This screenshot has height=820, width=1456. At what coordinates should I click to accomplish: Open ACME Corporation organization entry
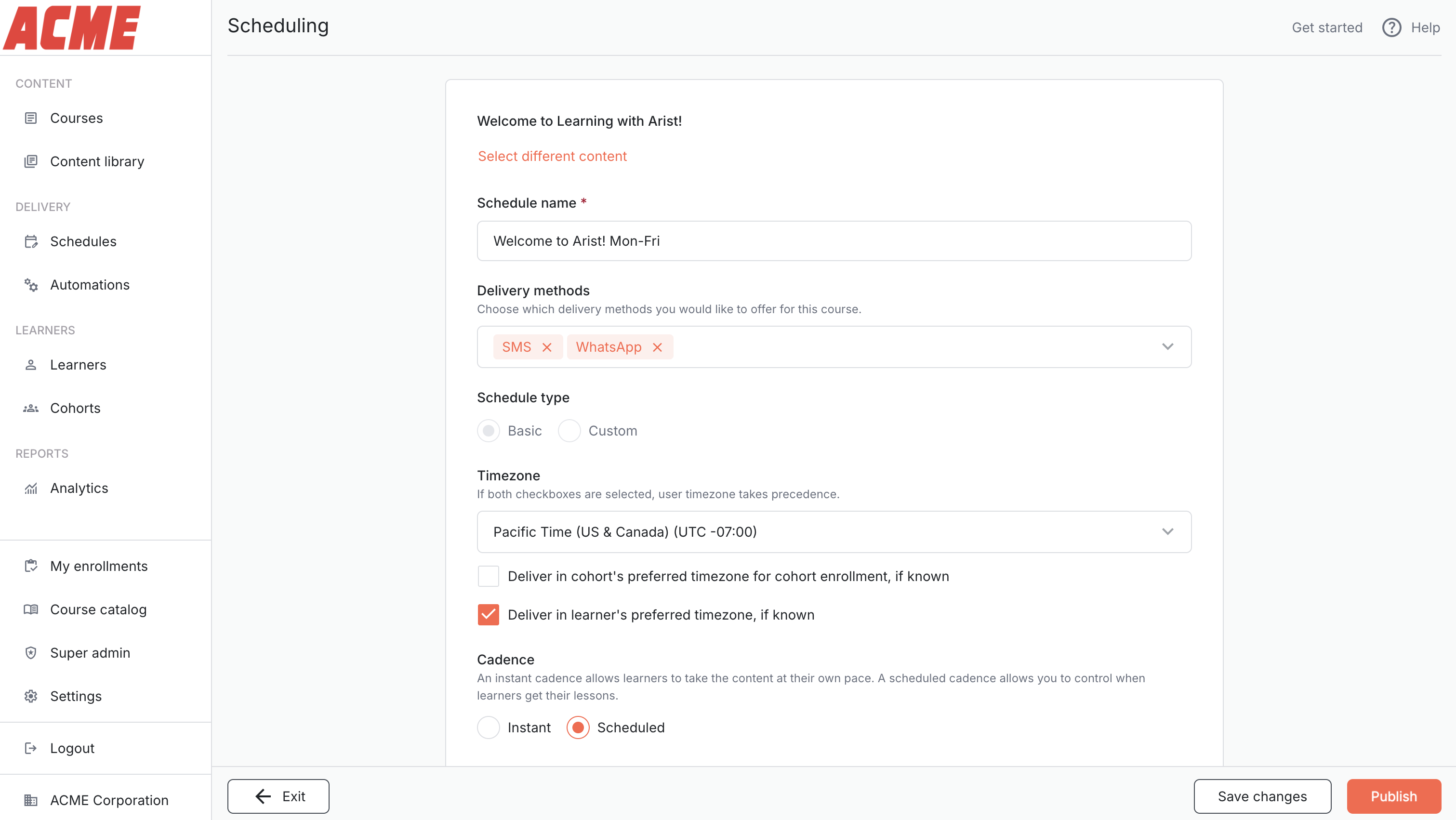(109, 800)
